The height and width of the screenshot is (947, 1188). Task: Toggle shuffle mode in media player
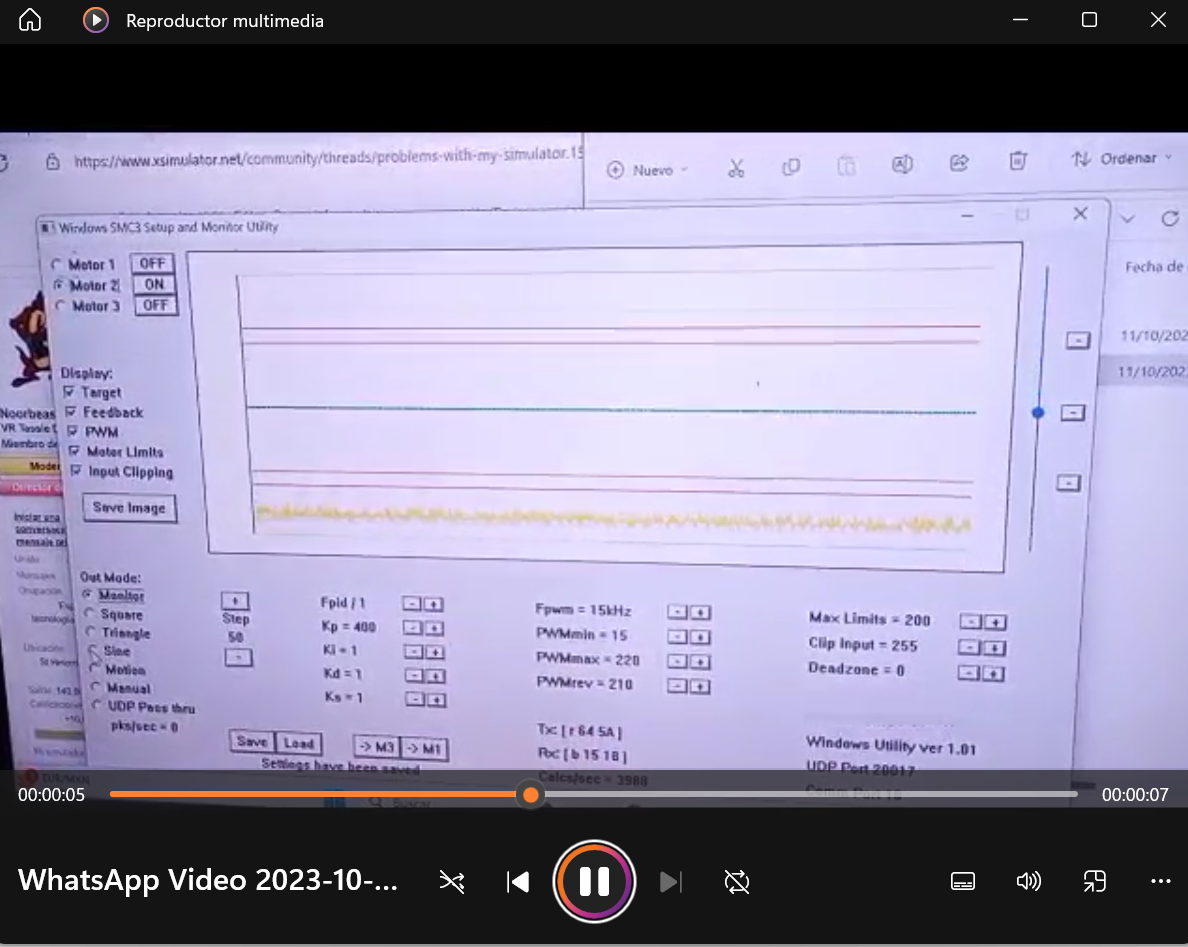click(452, 881)
